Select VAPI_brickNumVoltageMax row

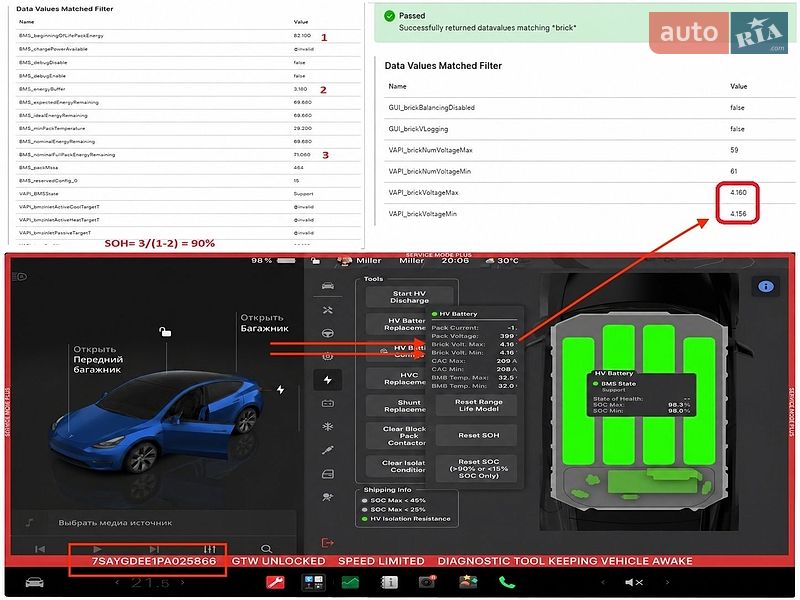click(x=589, y=150)
